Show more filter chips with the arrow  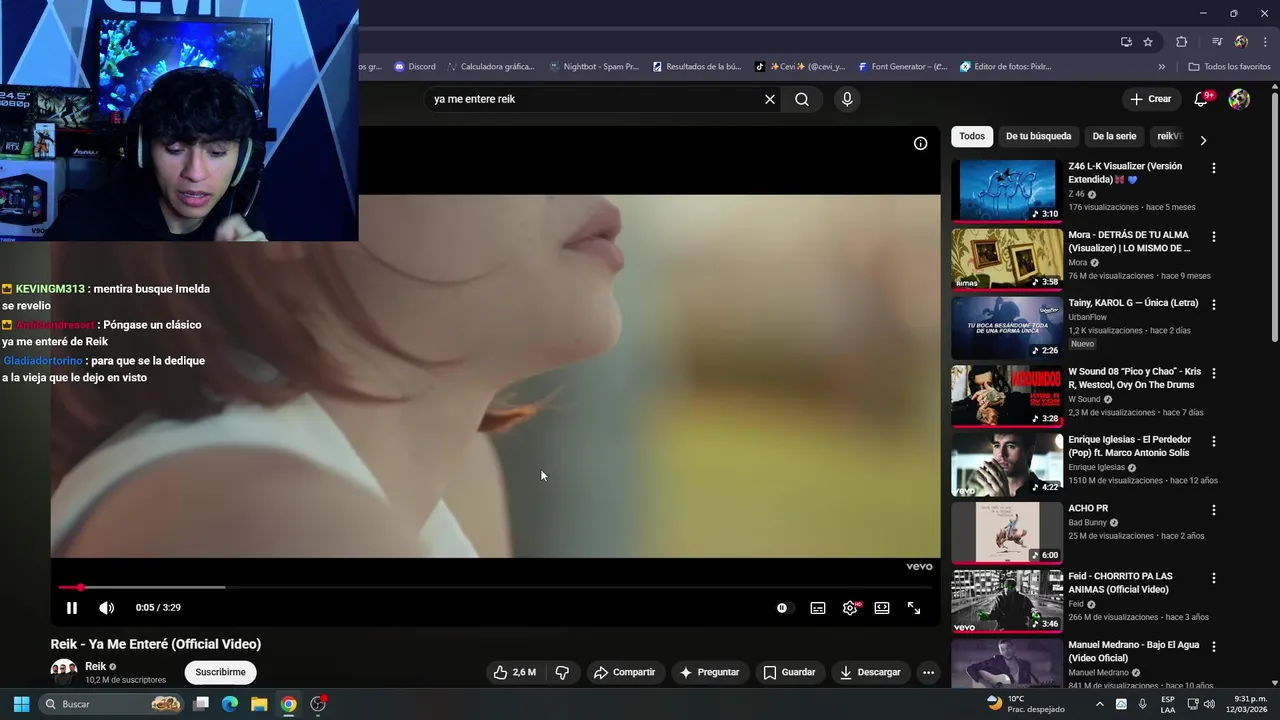pyautogui.click(x=1203, y=141)
